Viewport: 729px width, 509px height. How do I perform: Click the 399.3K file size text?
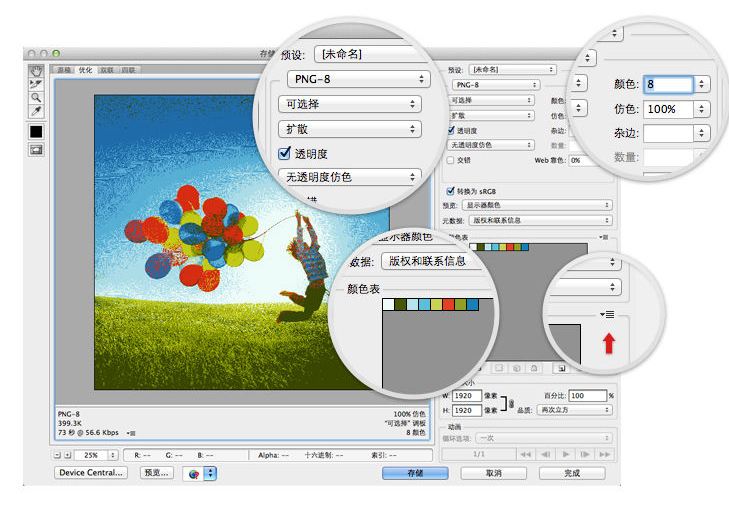(x=70, y=423)
